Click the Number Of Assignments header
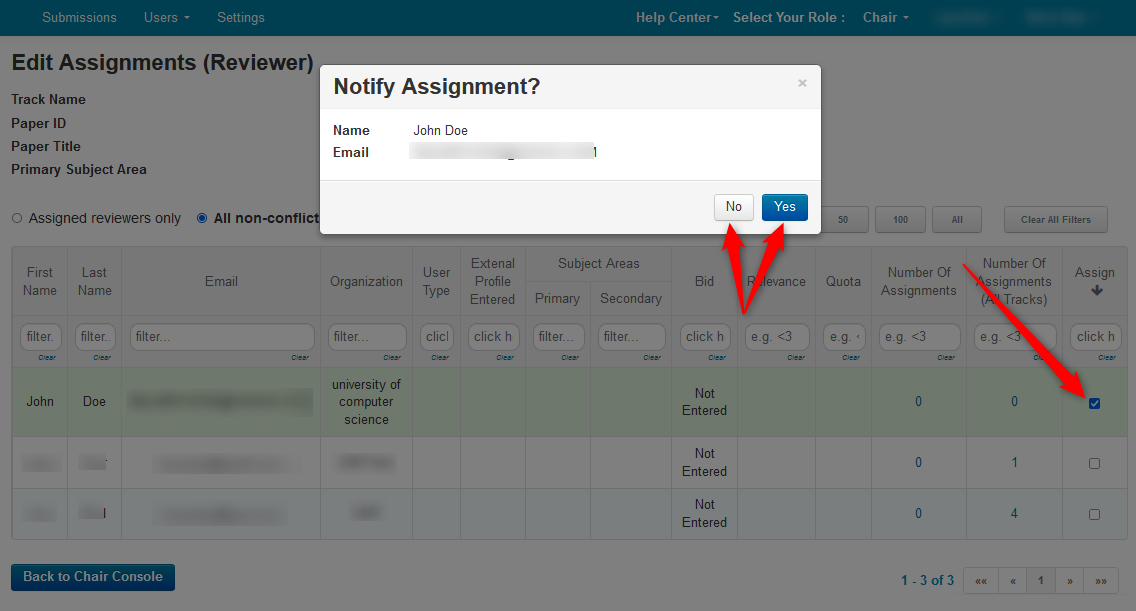The width and height of the screenshot is (1136, 611). click(919, 281)
